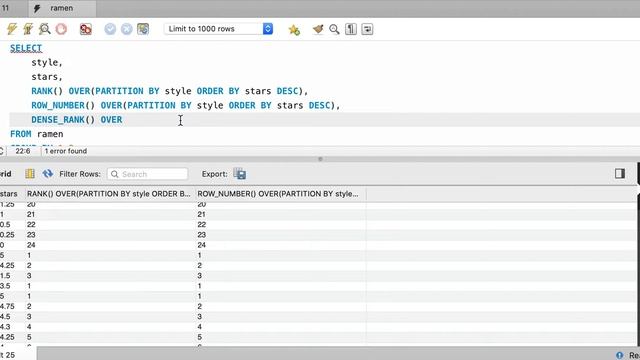640x360 pixels.
Task: Select the RANK cell in the 4.3 stars row
Action: pyautogui.click(x=111, y=327)
